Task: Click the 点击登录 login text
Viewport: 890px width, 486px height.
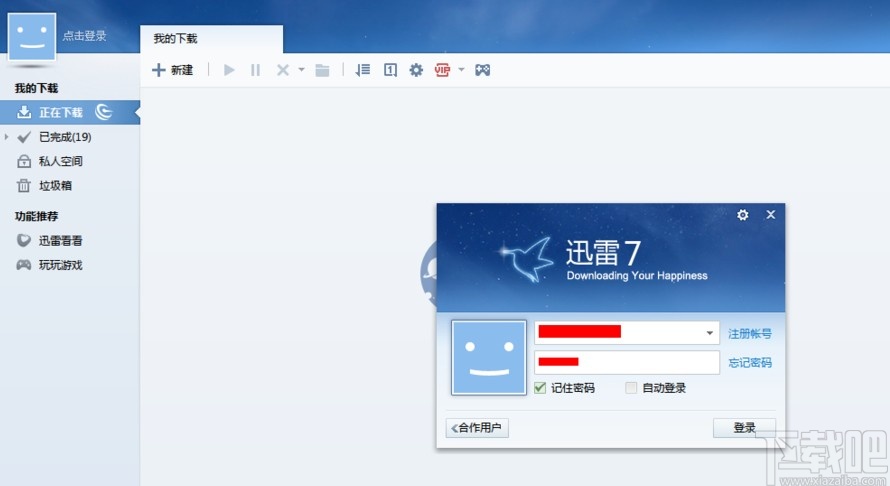Action: (x=85, y=36)
